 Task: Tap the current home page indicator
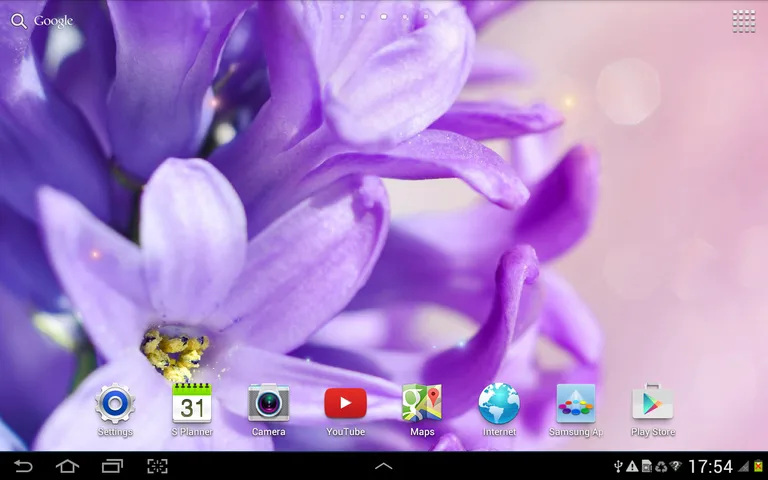point(384,17)
